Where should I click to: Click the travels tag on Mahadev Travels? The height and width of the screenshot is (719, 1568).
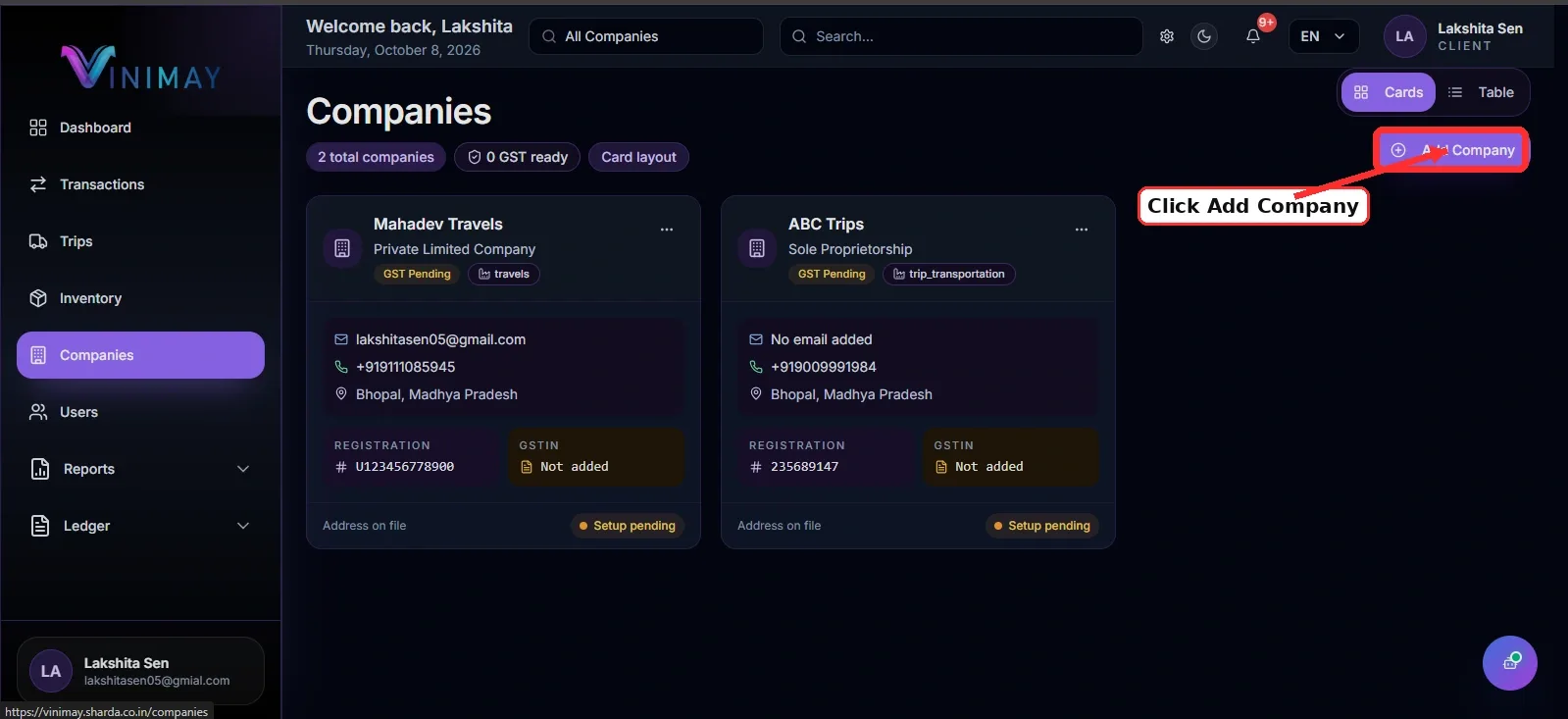point(504,274)
